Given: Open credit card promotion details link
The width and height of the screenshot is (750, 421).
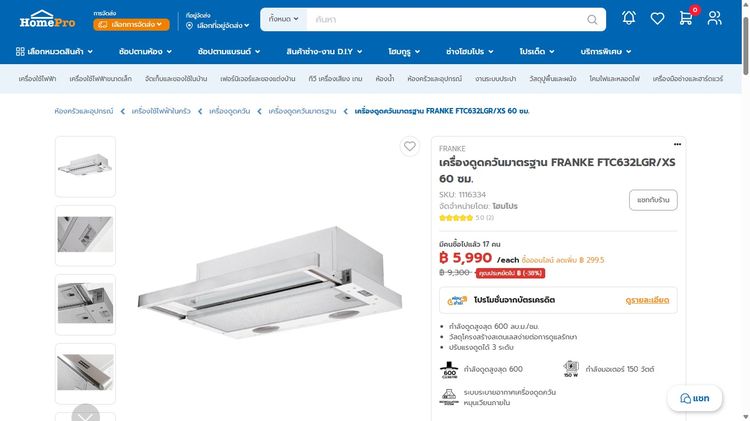Looking at the screenshot, I should pos(647,300).
